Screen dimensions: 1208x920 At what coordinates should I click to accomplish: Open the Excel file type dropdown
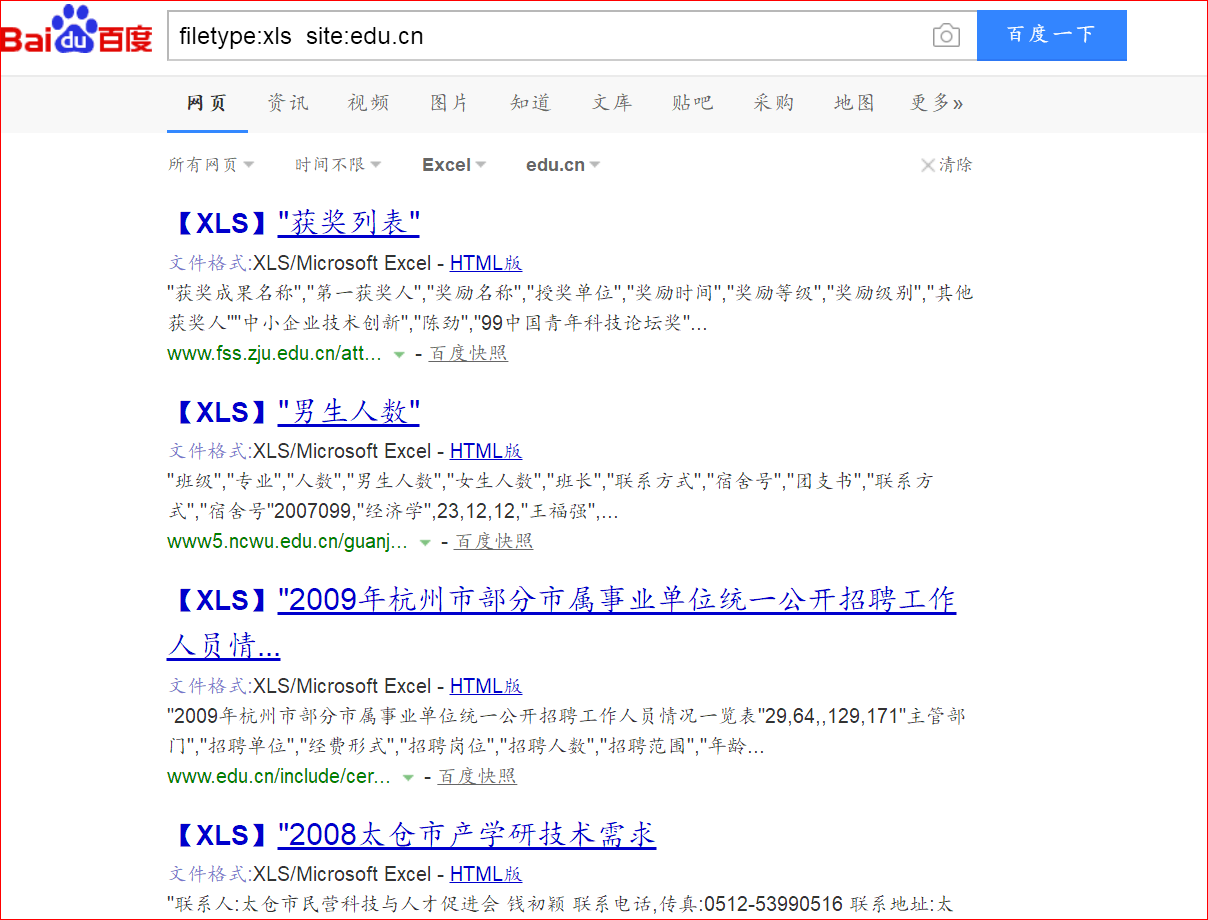(x=454, y=165)
